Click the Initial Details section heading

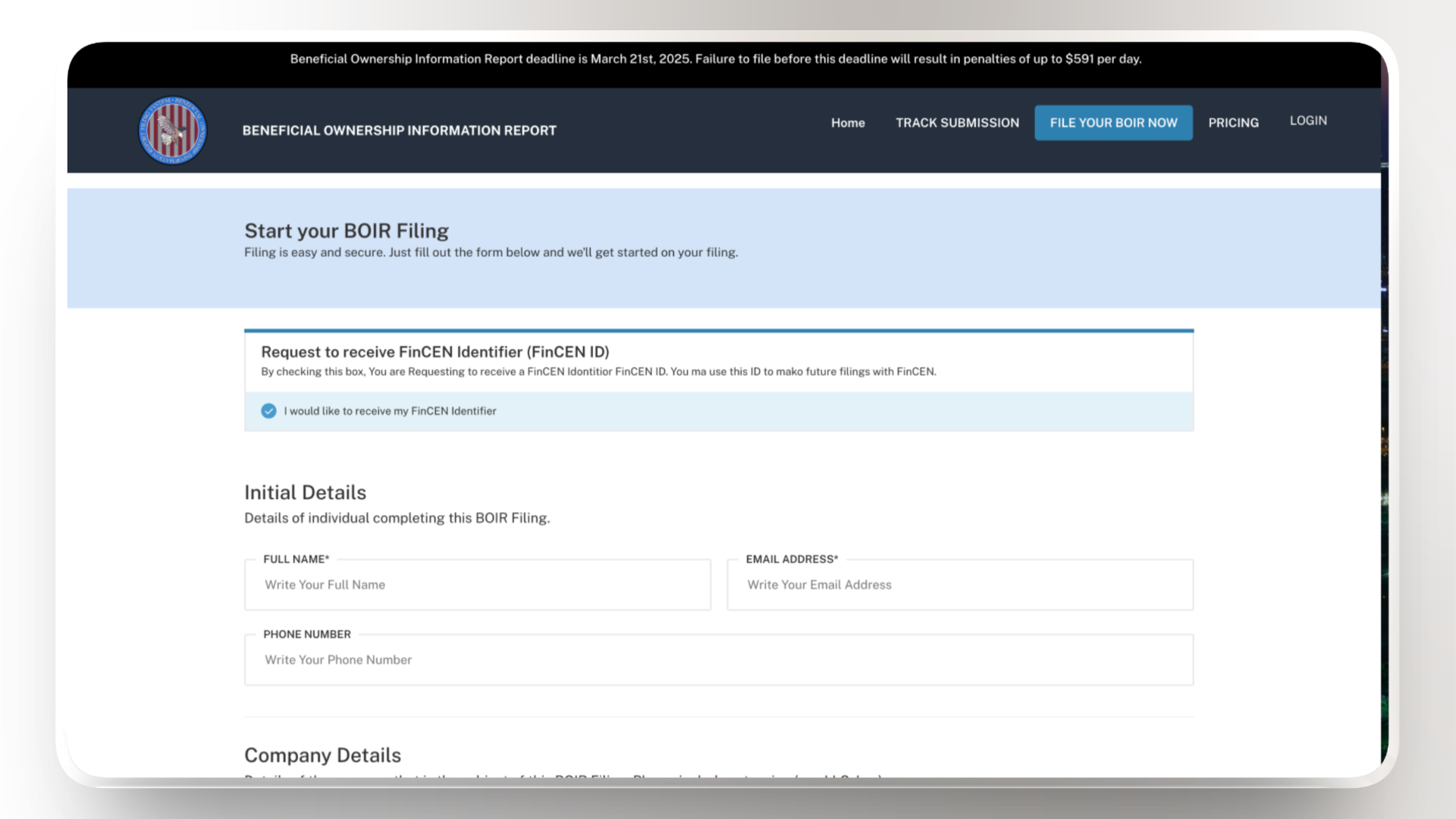[305, 493]
